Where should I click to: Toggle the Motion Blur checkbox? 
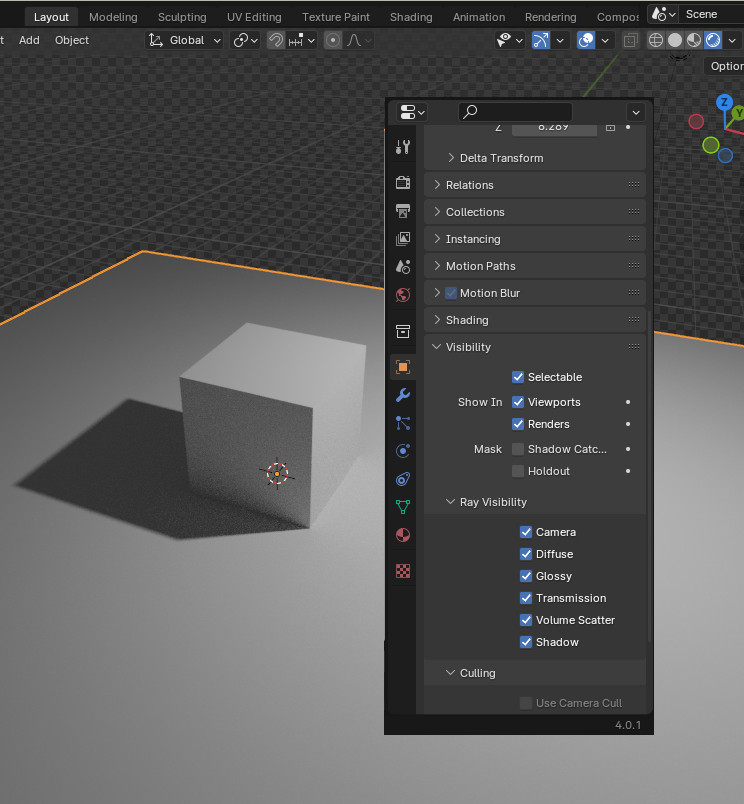451,293
